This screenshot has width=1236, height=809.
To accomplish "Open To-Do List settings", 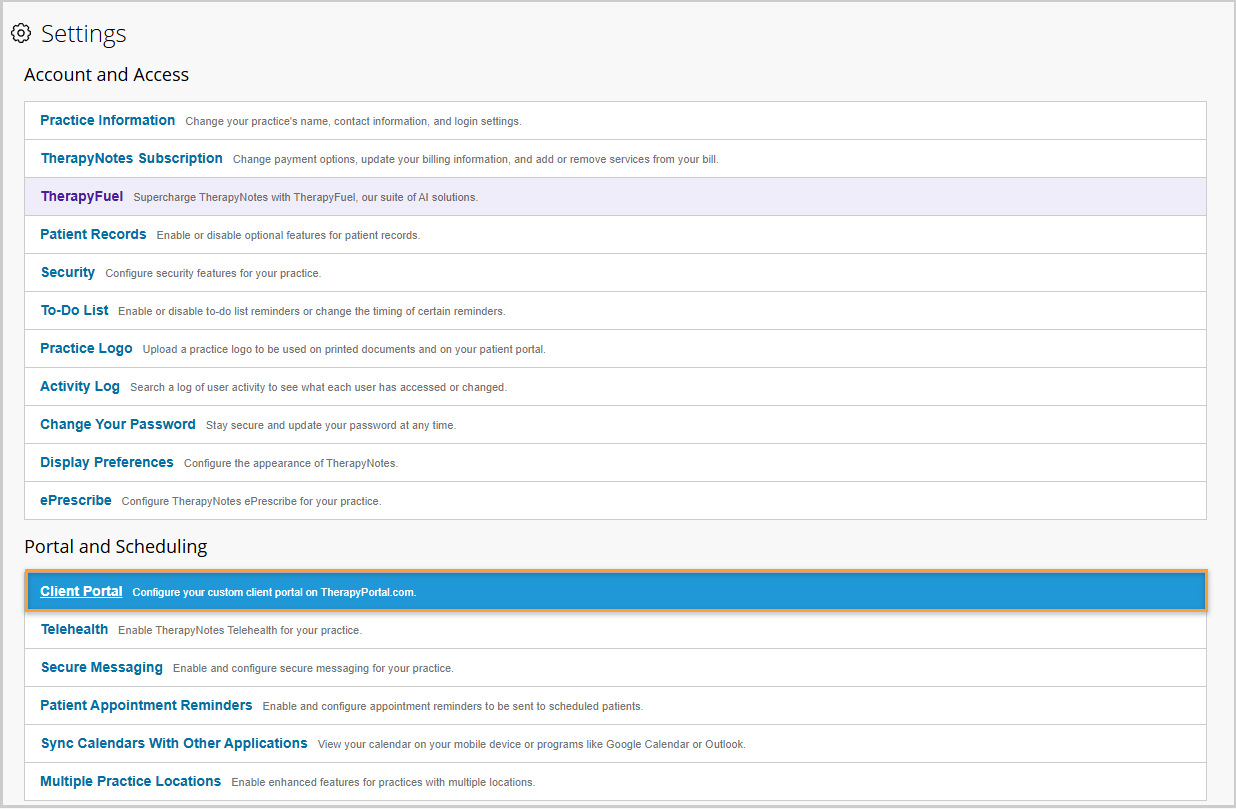I will click(75, 310).
